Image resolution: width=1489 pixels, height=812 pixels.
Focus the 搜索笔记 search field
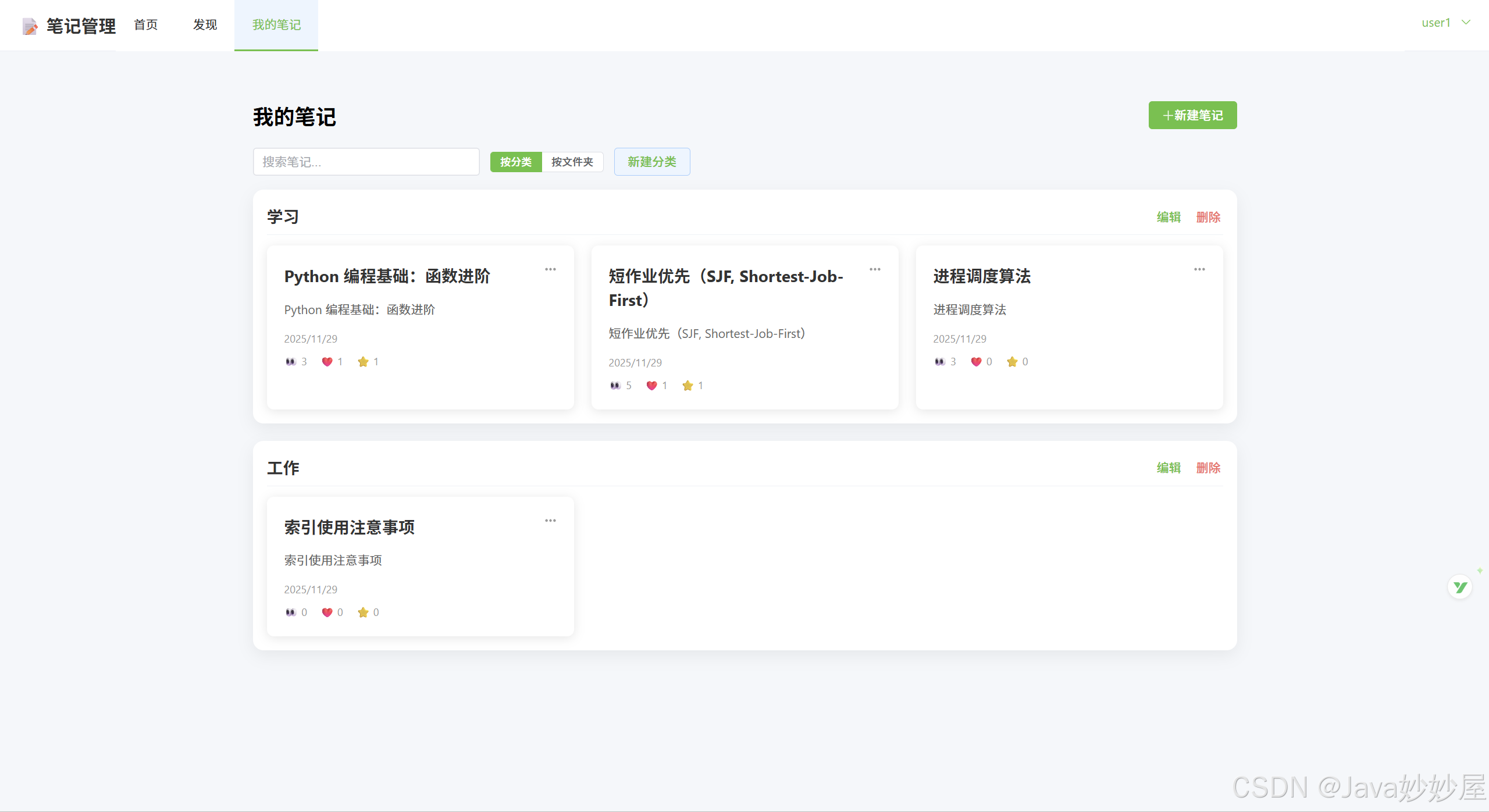(366, 162)
